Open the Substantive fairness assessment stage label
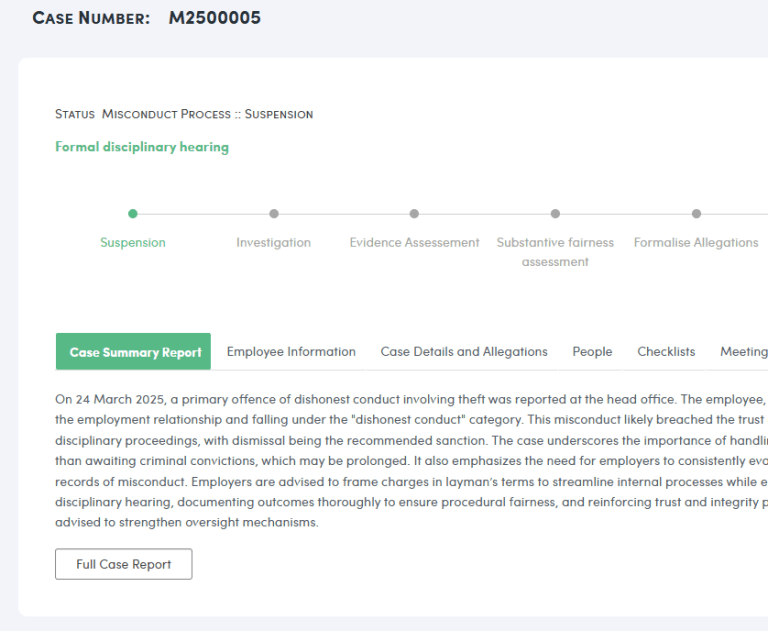 [555, 252]
